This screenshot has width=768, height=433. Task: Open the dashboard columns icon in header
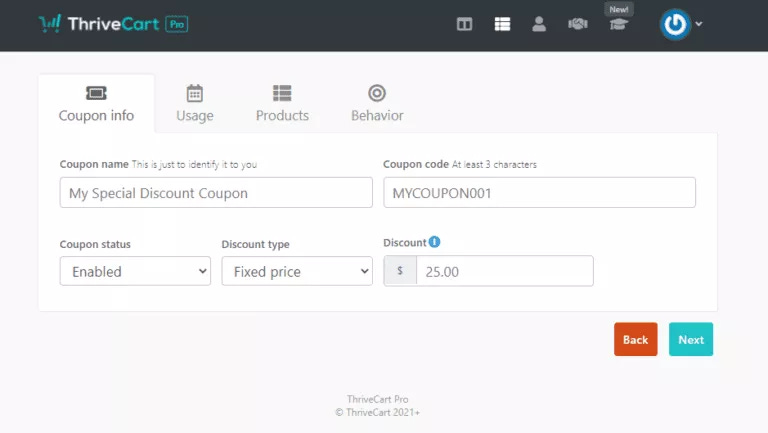click(464, 24)
